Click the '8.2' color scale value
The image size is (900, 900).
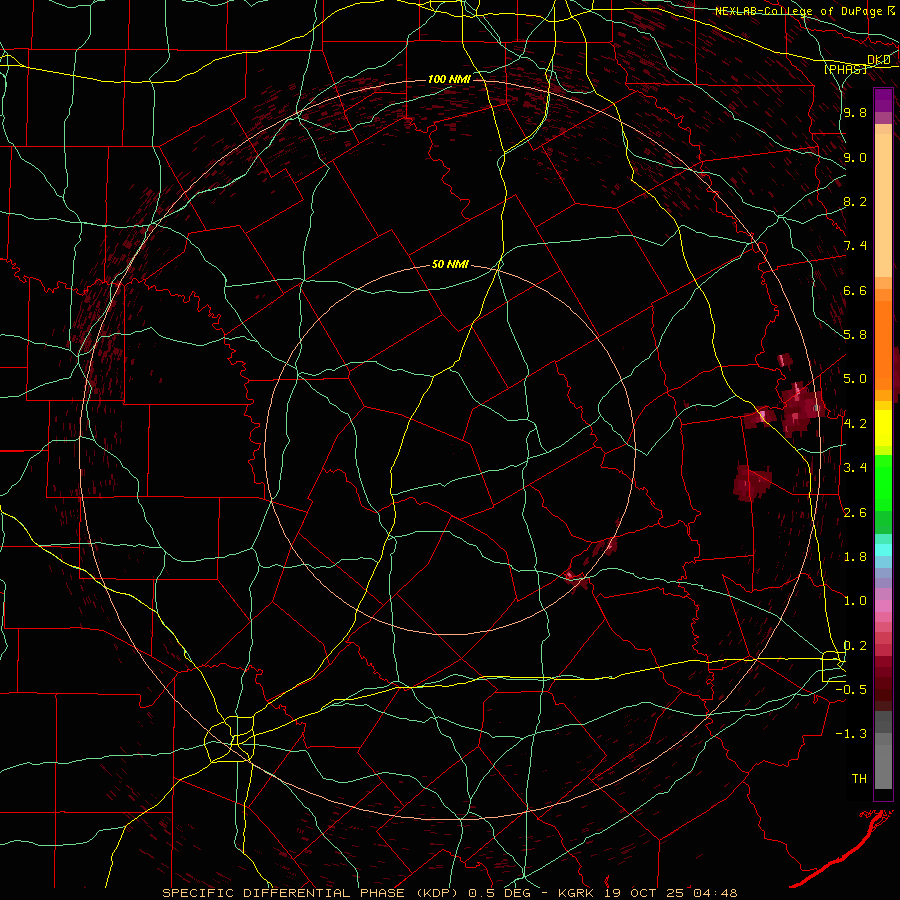click(855, 201)
